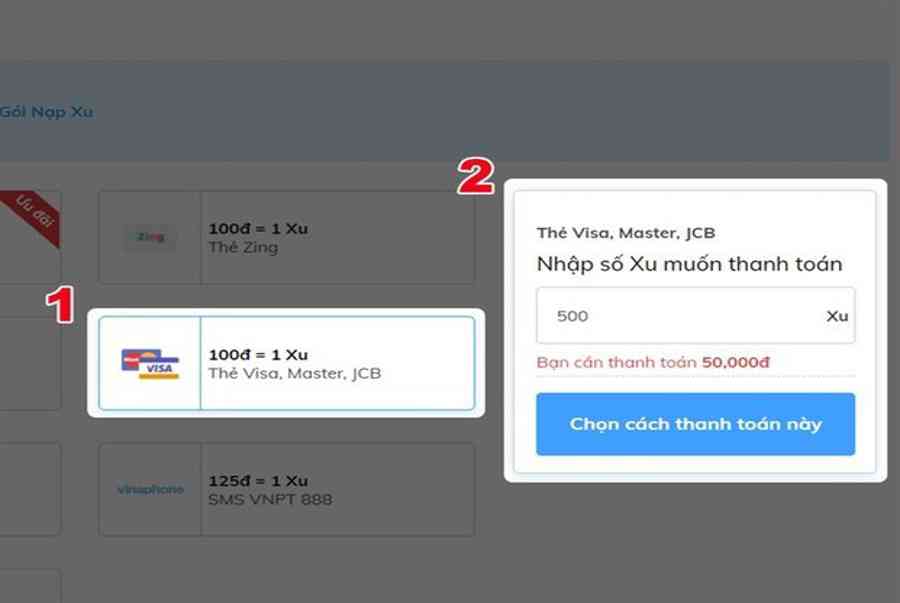Click the Vinaphone logo icon
Viewport: 900px width, 603px height.
[x=150, y=489]
